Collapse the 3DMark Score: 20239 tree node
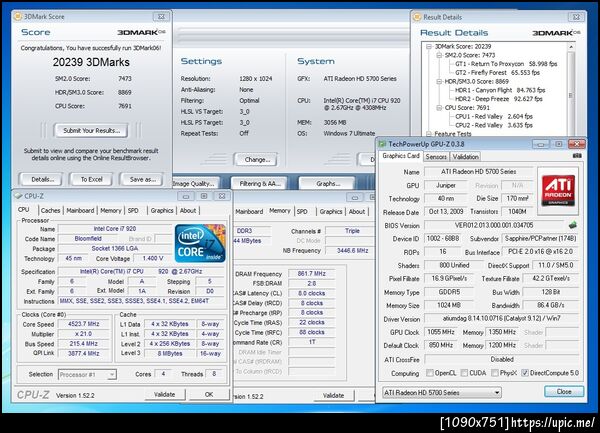Image resolution: width=600 pixels, height=433 pixels. click(x=429, y=46)
